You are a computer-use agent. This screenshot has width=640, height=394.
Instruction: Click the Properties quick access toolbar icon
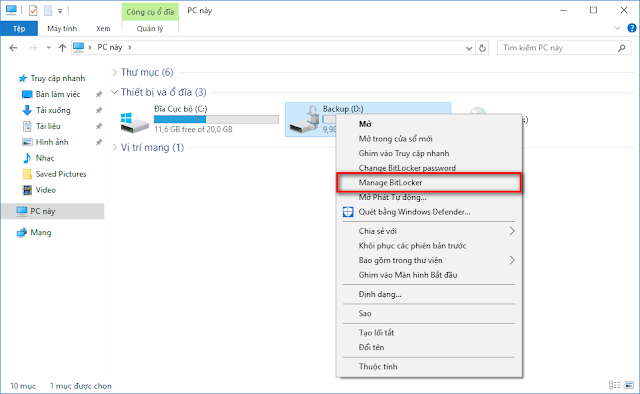point(33,11)
